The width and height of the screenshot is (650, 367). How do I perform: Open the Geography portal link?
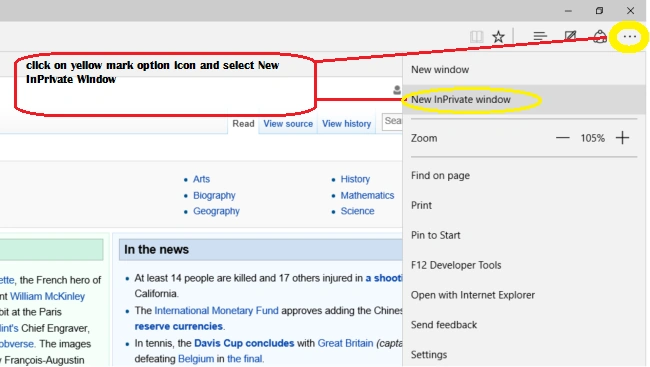(216, 211)
